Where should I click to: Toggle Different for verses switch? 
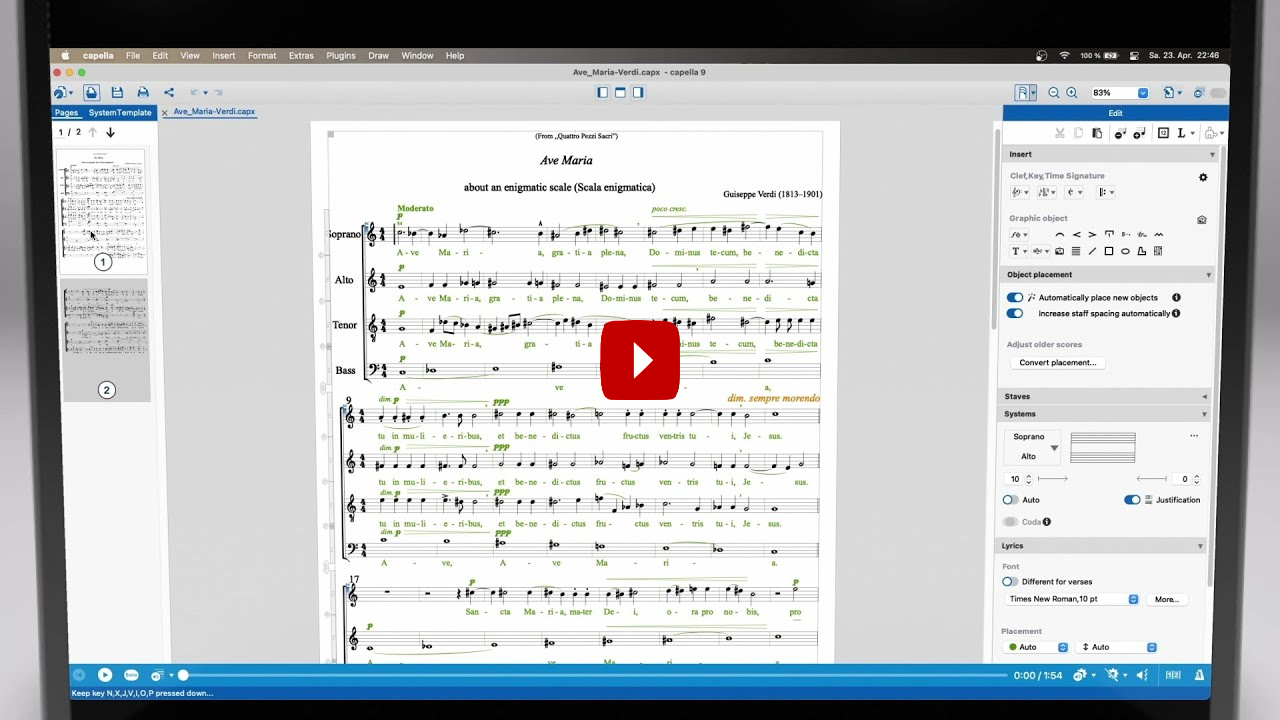[x=1011, y=581]
